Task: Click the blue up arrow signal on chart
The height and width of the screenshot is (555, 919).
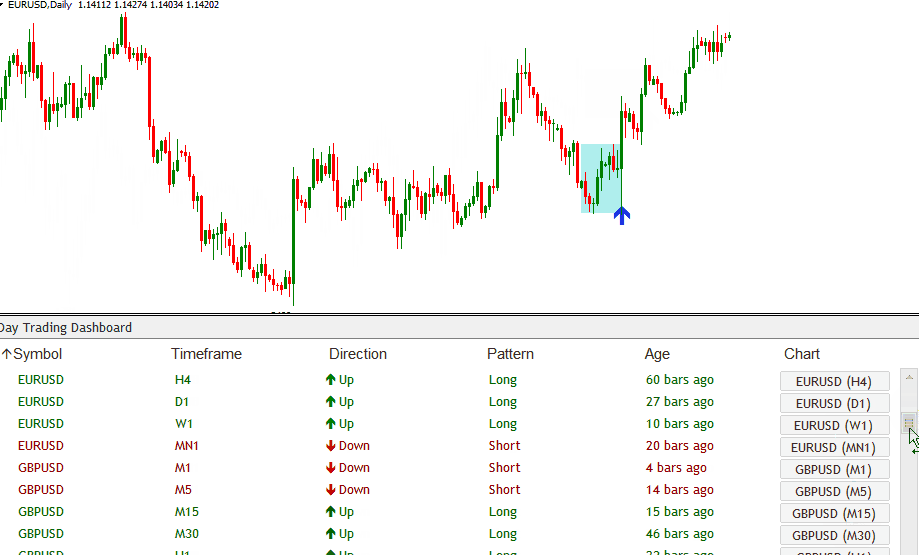Action: click(621, 214)
